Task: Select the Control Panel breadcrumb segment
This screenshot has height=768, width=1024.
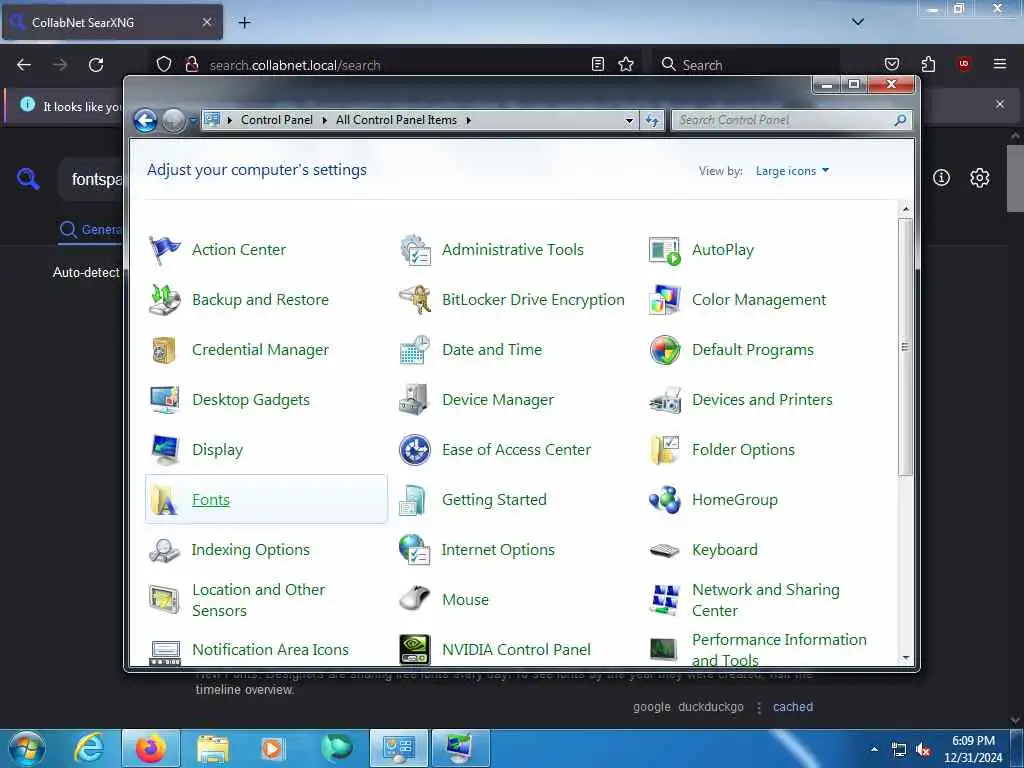Action: pyautogui.click(x=277, y=120)
